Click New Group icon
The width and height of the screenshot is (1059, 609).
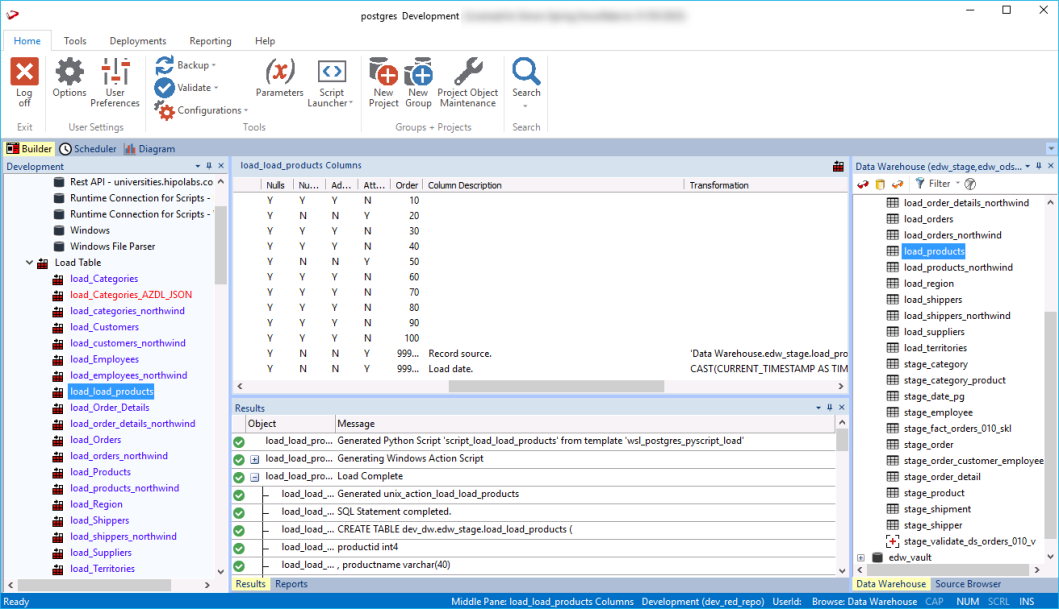[x=418, y=73]
